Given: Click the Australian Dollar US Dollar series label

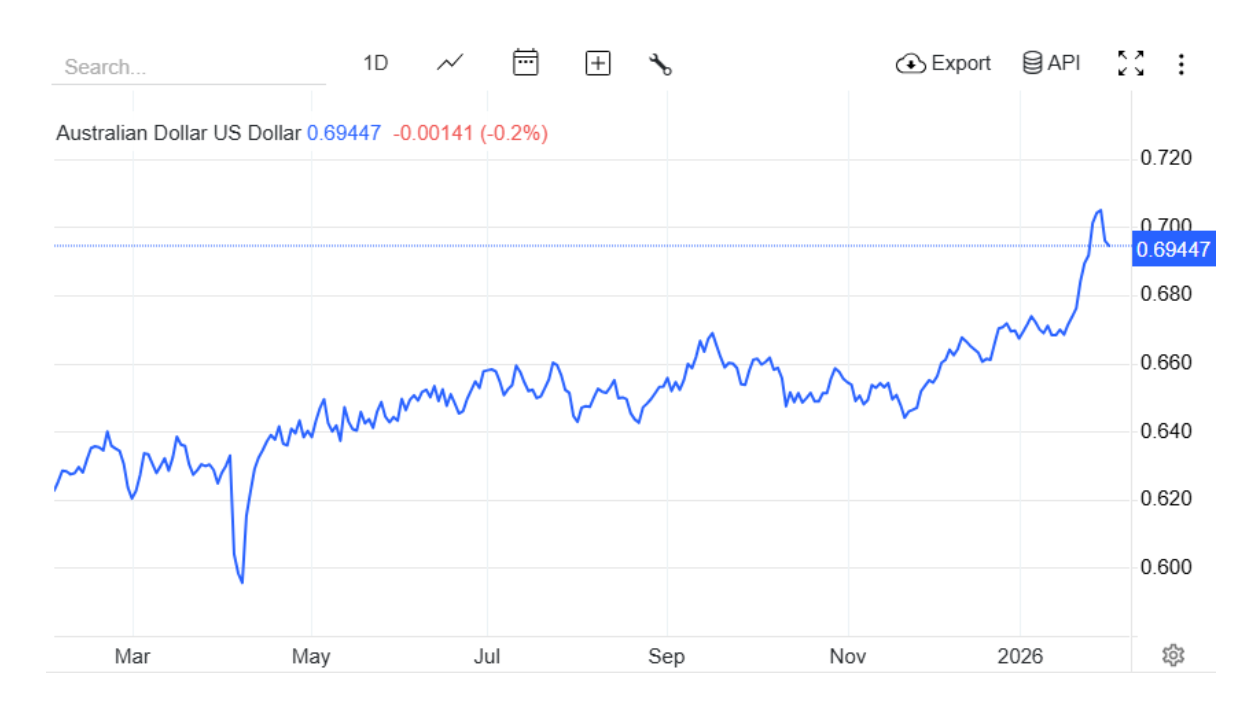Looking at the screenshot, I should (178, 133).
